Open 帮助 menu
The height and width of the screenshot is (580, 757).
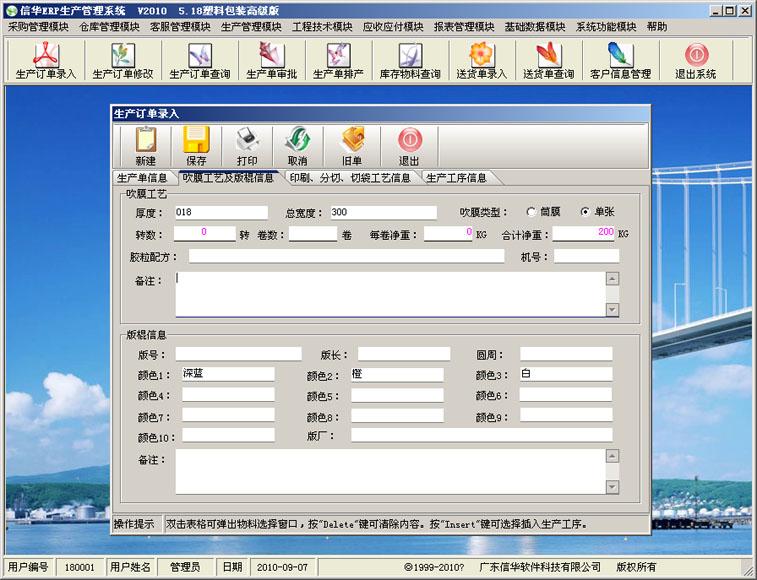point(657,27)
